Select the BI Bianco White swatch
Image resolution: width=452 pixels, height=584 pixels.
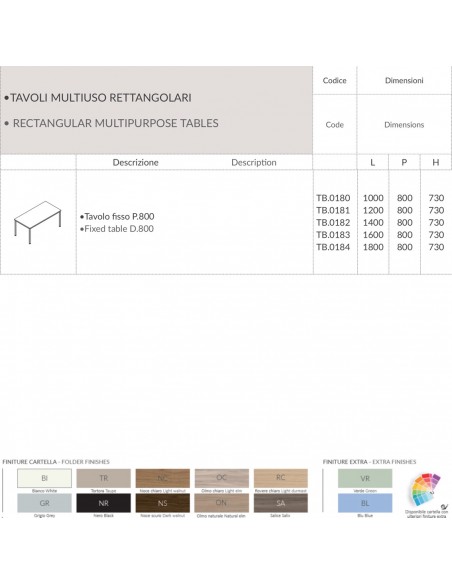coord(44,478)
